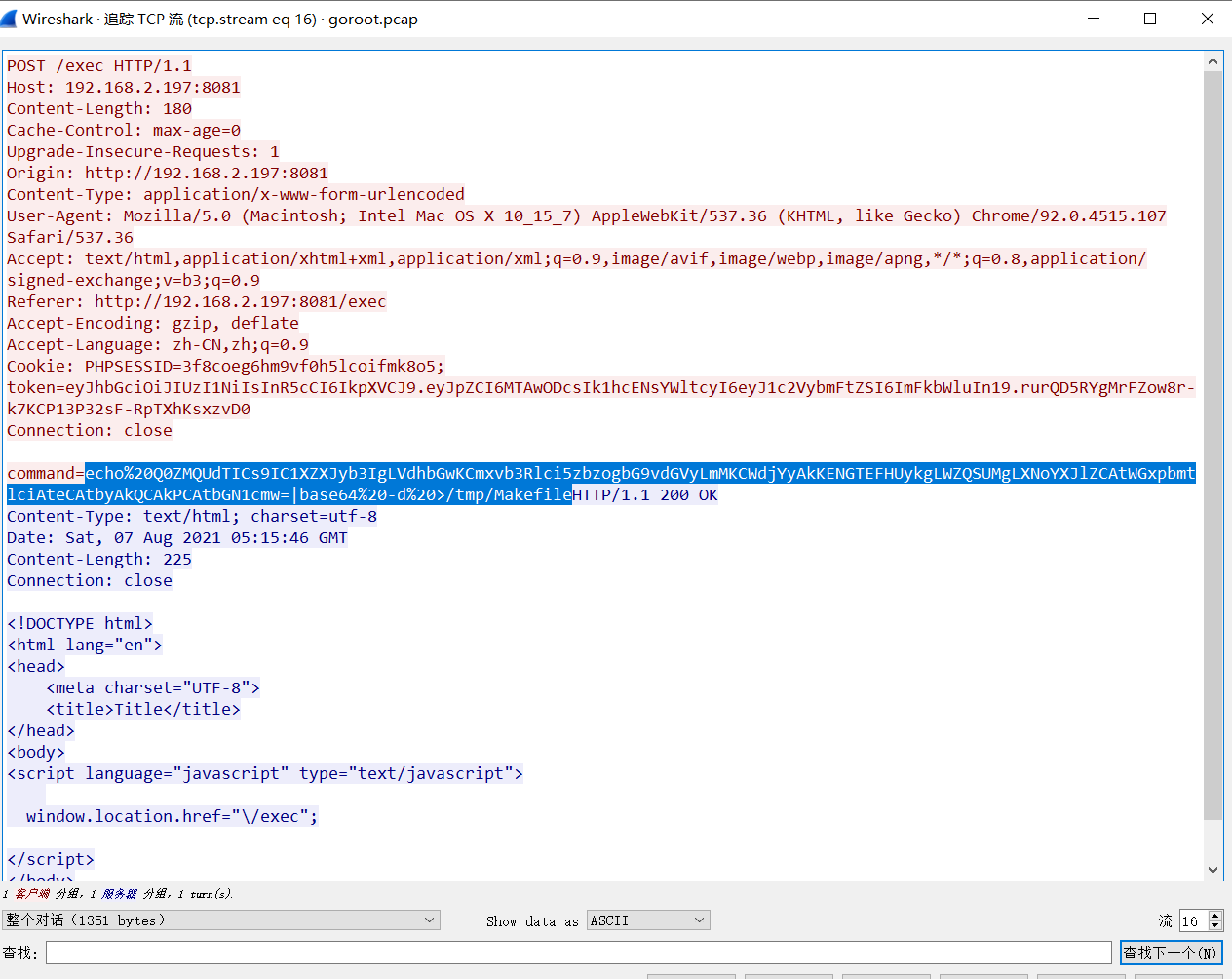1232x979 pixels.
Task: Click the highlighted 'echo%20Q0ZMQUdT' command payload
Action: 640,473
